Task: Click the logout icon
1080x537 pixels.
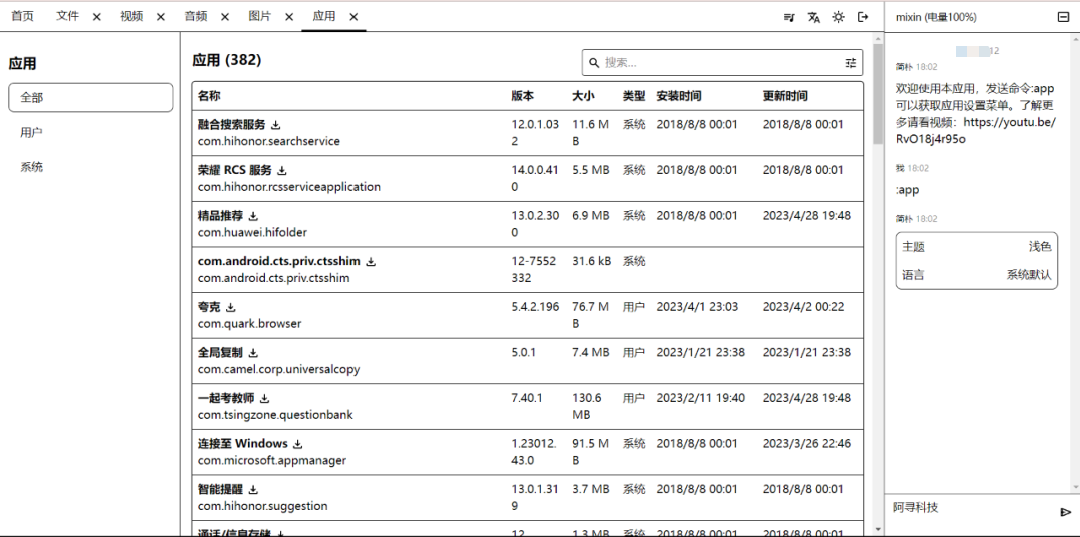Action: 863,17
